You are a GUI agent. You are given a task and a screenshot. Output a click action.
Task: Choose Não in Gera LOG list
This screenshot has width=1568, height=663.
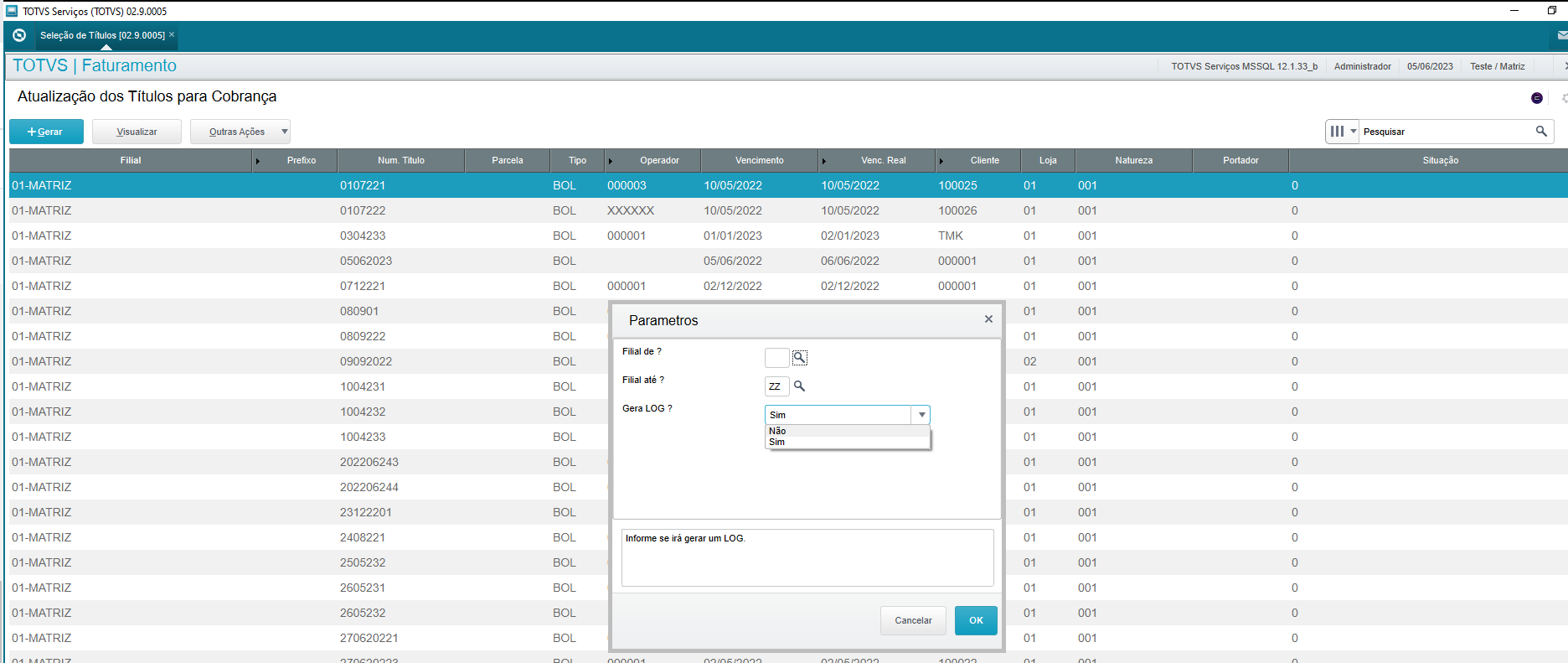pyautogui.click(x=848, y=431)
